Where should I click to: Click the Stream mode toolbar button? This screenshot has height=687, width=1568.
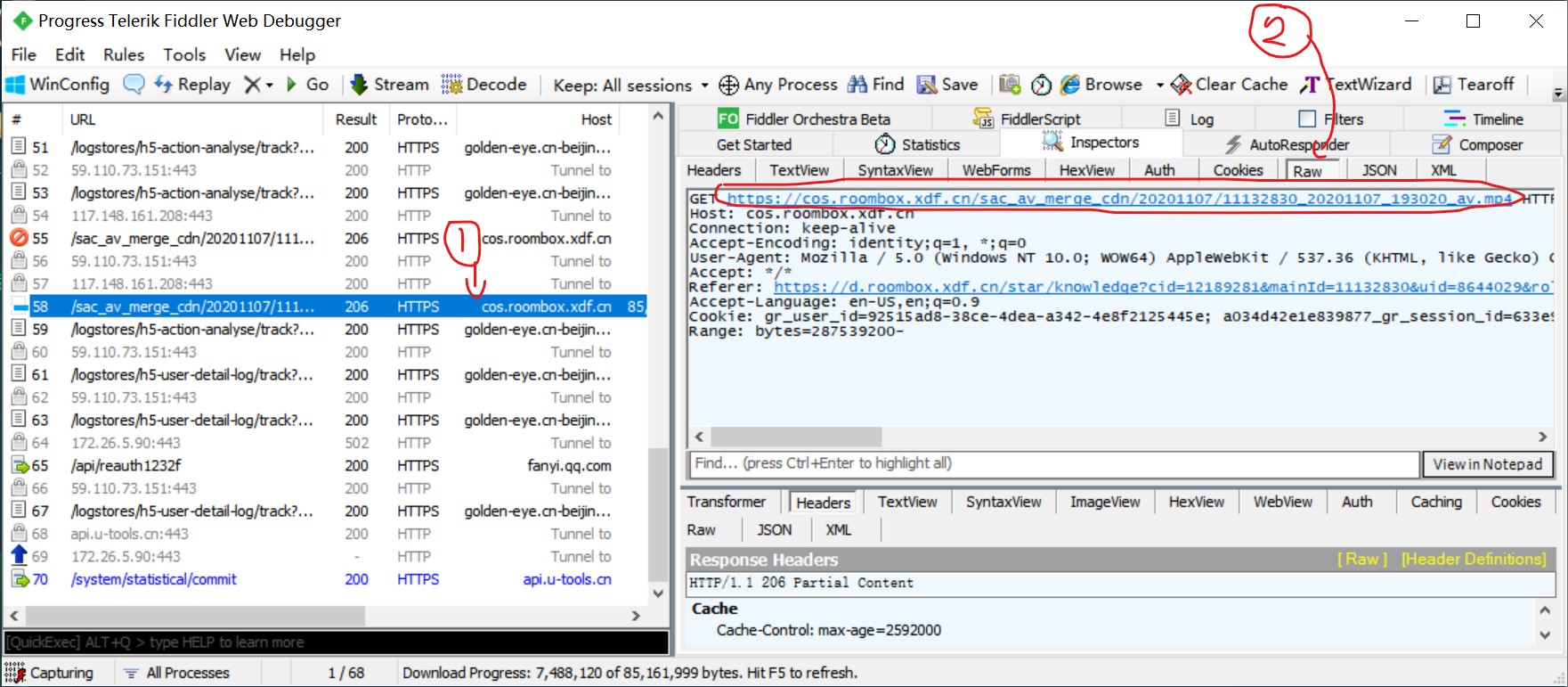point(389,85)
